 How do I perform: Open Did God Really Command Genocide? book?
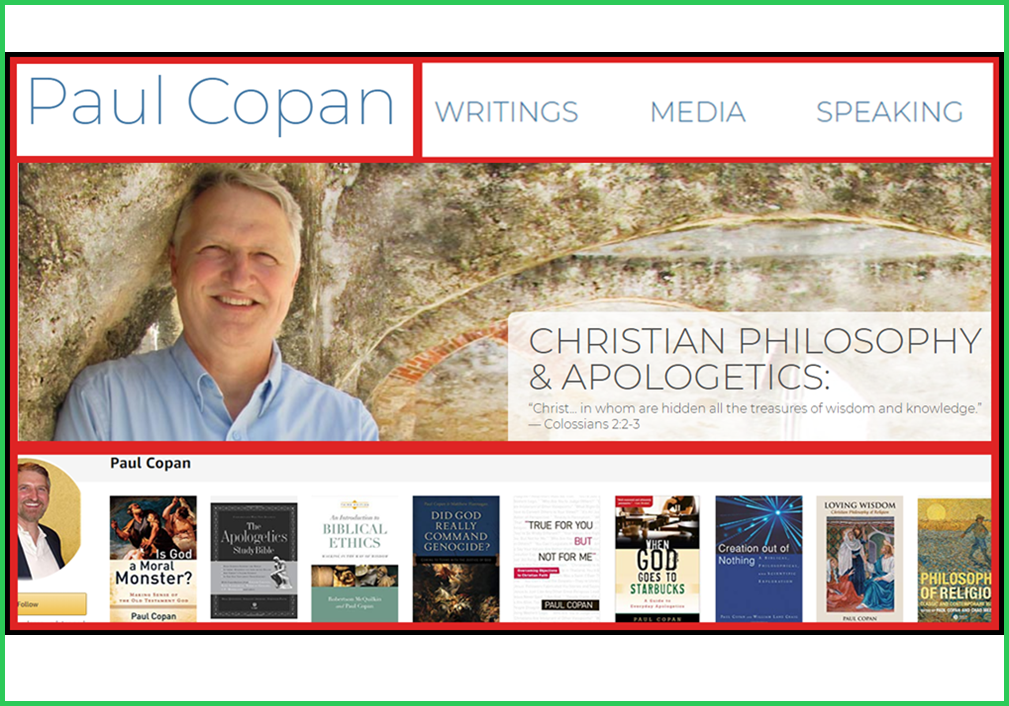click(456, 558)
